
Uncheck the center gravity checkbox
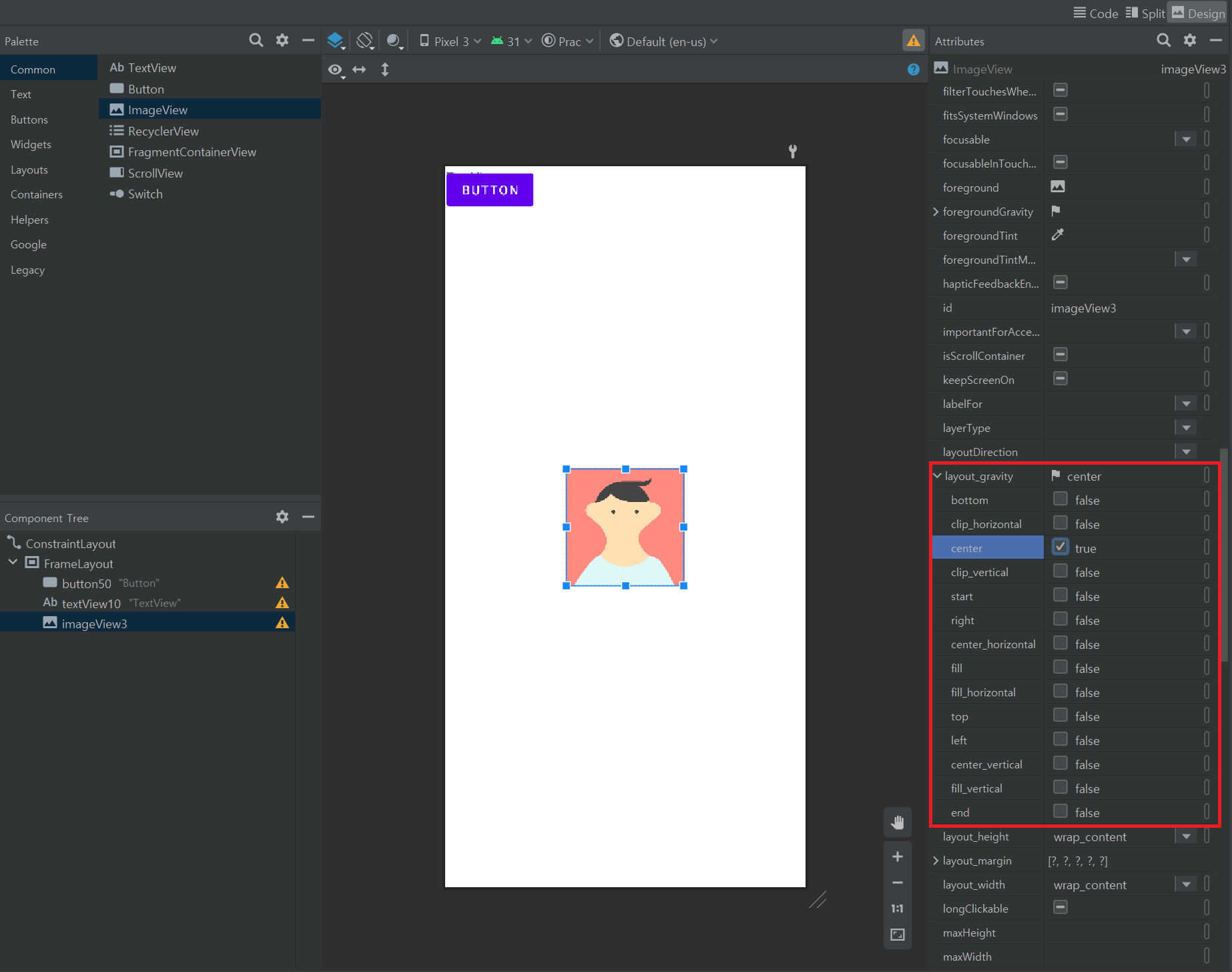coord(1060,547)
